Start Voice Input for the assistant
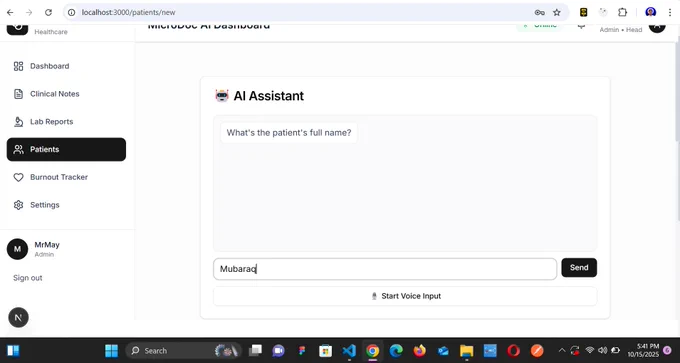Image resolution: width=680 pixels, height=363 pixels. pyautogui.click(x=405, y=296)
